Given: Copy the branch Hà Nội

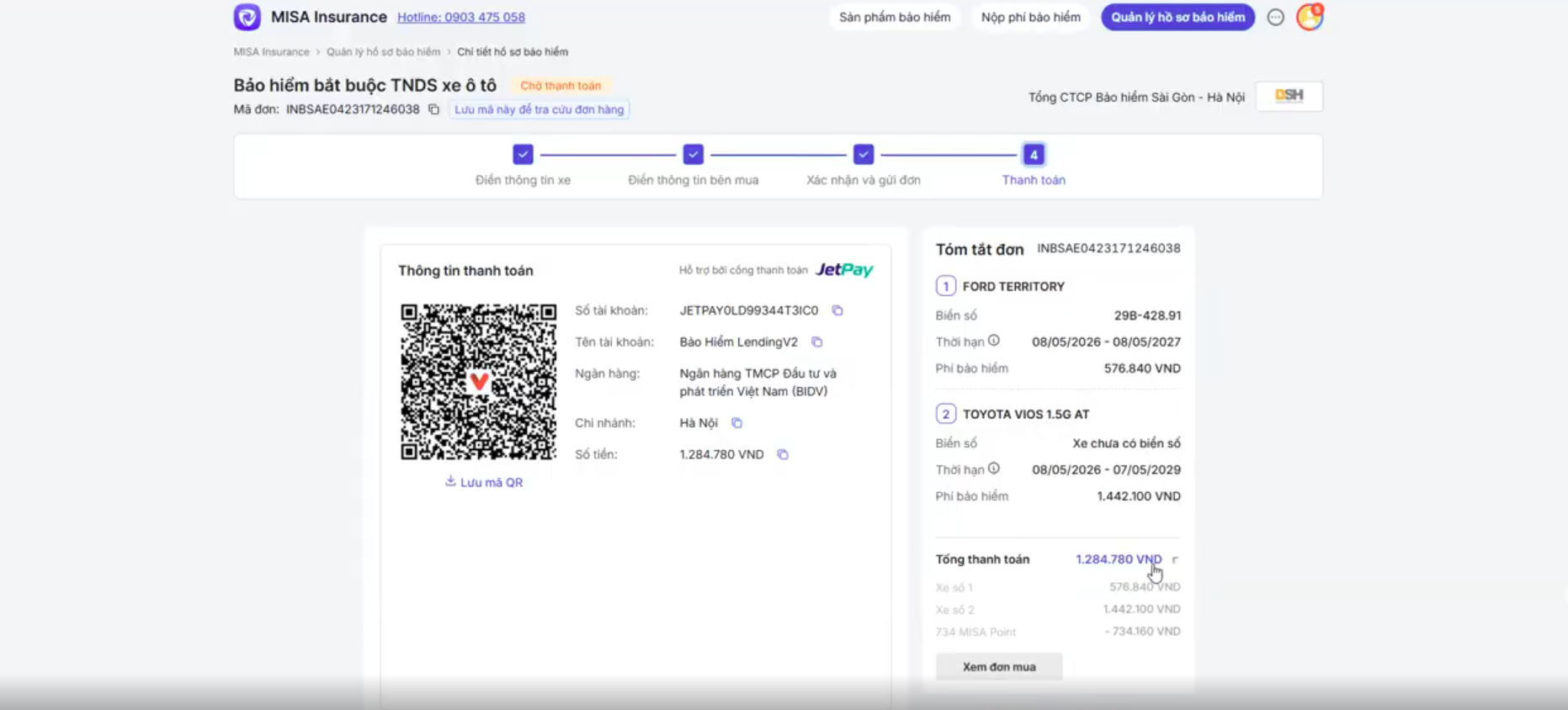Looking at the screenshot, I should tap(736, 423).
